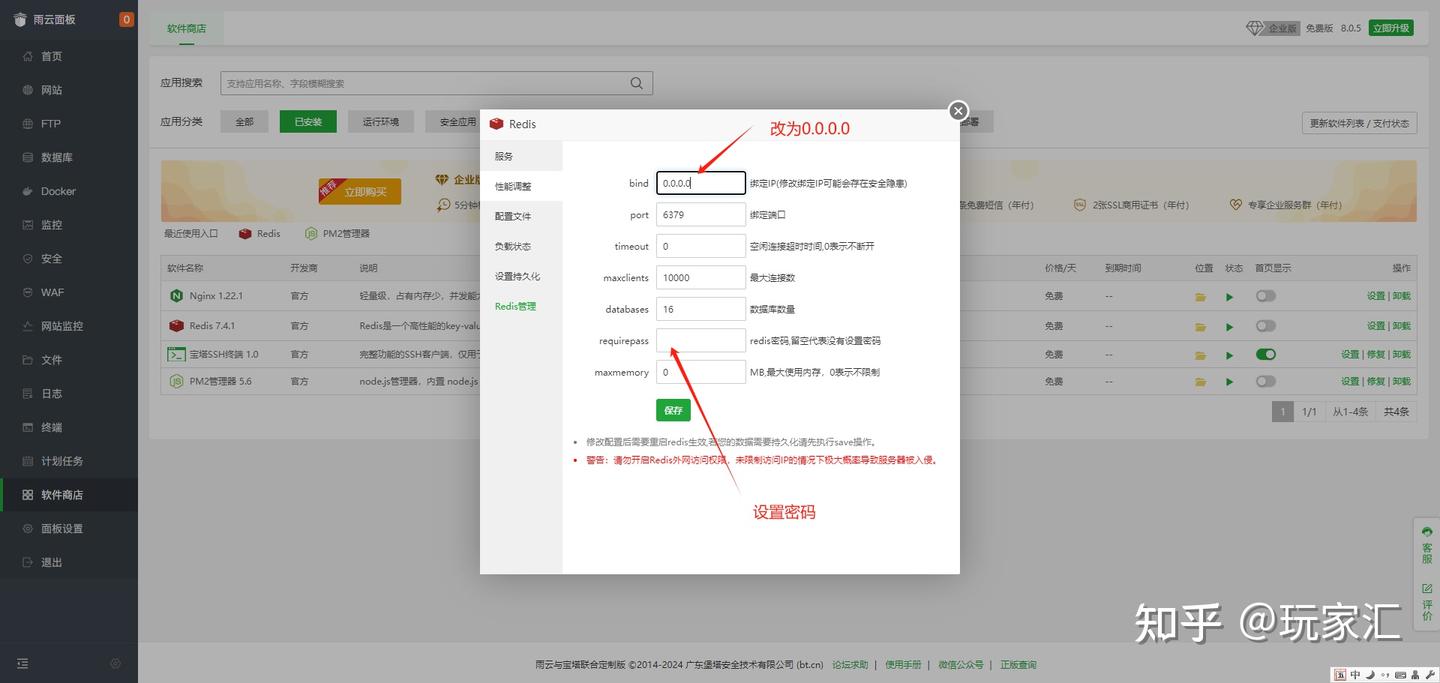Filter apps by 全部 category
The image size is (1440, 683).
tap(244, 122)
